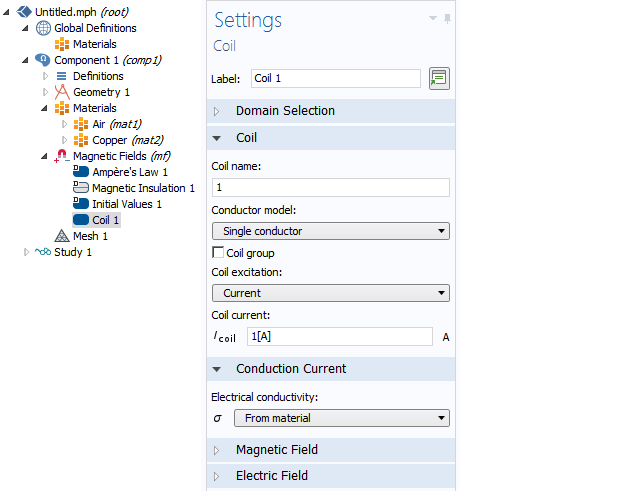This screenshot has width=622, height=491.
Task: Open the Coil excitation dropdown
Action: pos(331,293)
